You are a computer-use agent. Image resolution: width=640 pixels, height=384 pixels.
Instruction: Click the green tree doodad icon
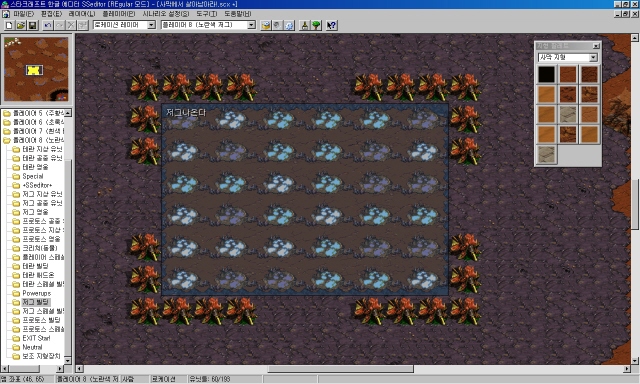[x=316, y=25]
